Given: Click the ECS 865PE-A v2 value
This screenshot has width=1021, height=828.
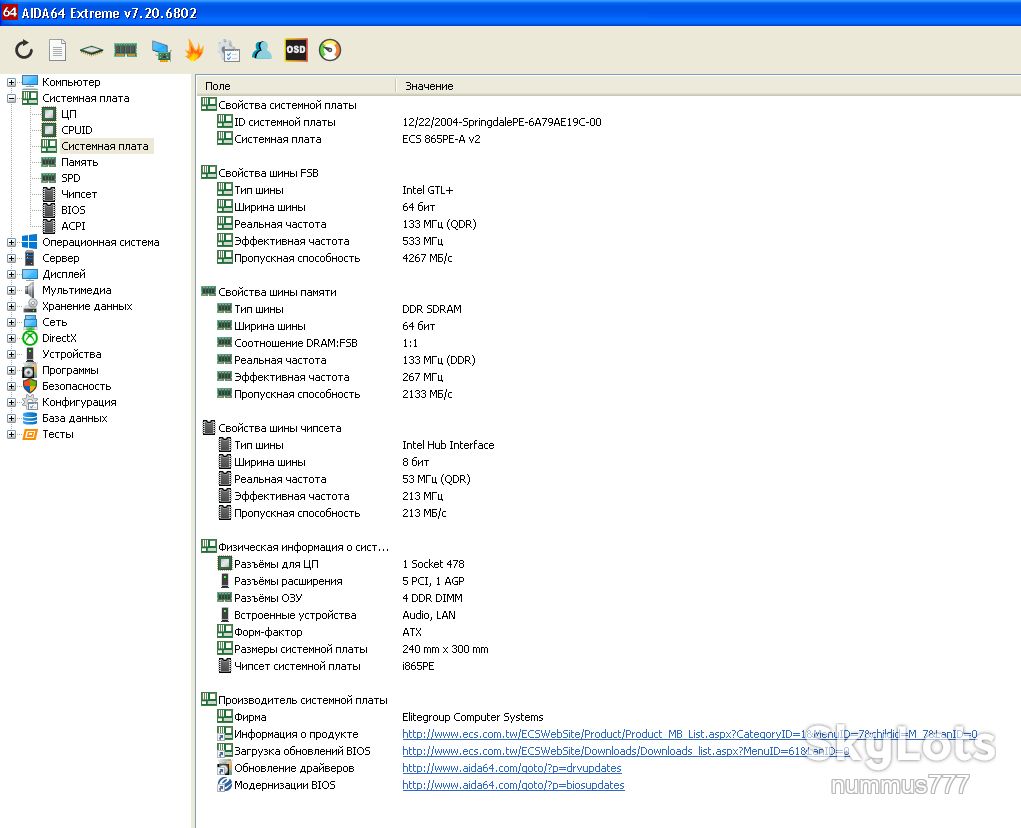Looking at the screenshot, I should [441, 139].
